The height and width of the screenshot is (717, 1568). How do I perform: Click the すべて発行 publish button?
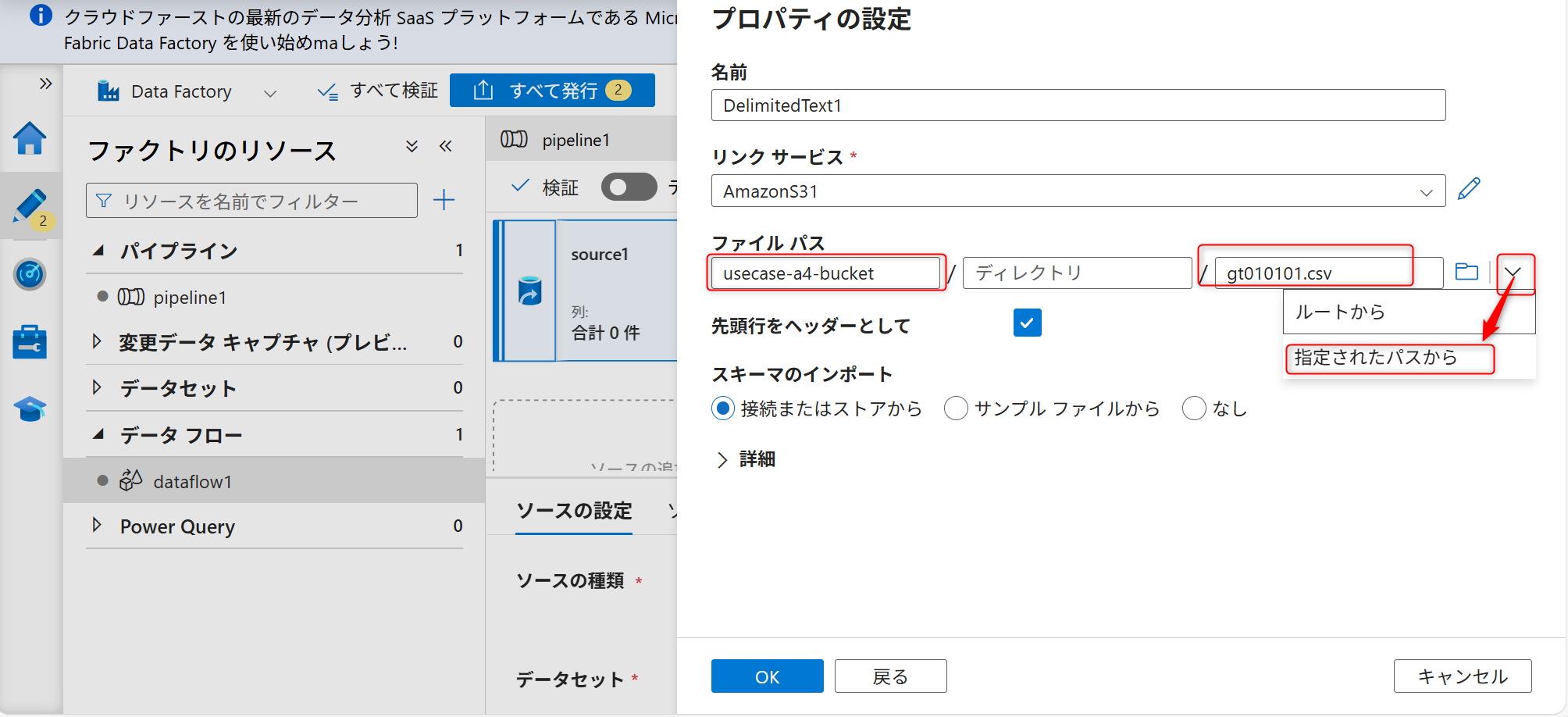552,89
